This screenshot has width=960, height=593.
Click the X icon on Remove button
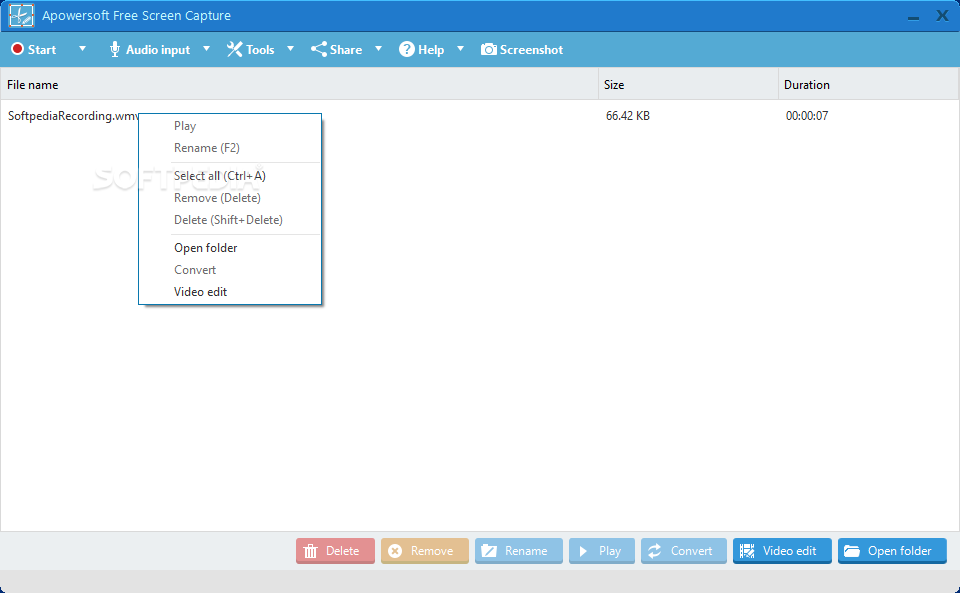[x=396, y=551]
